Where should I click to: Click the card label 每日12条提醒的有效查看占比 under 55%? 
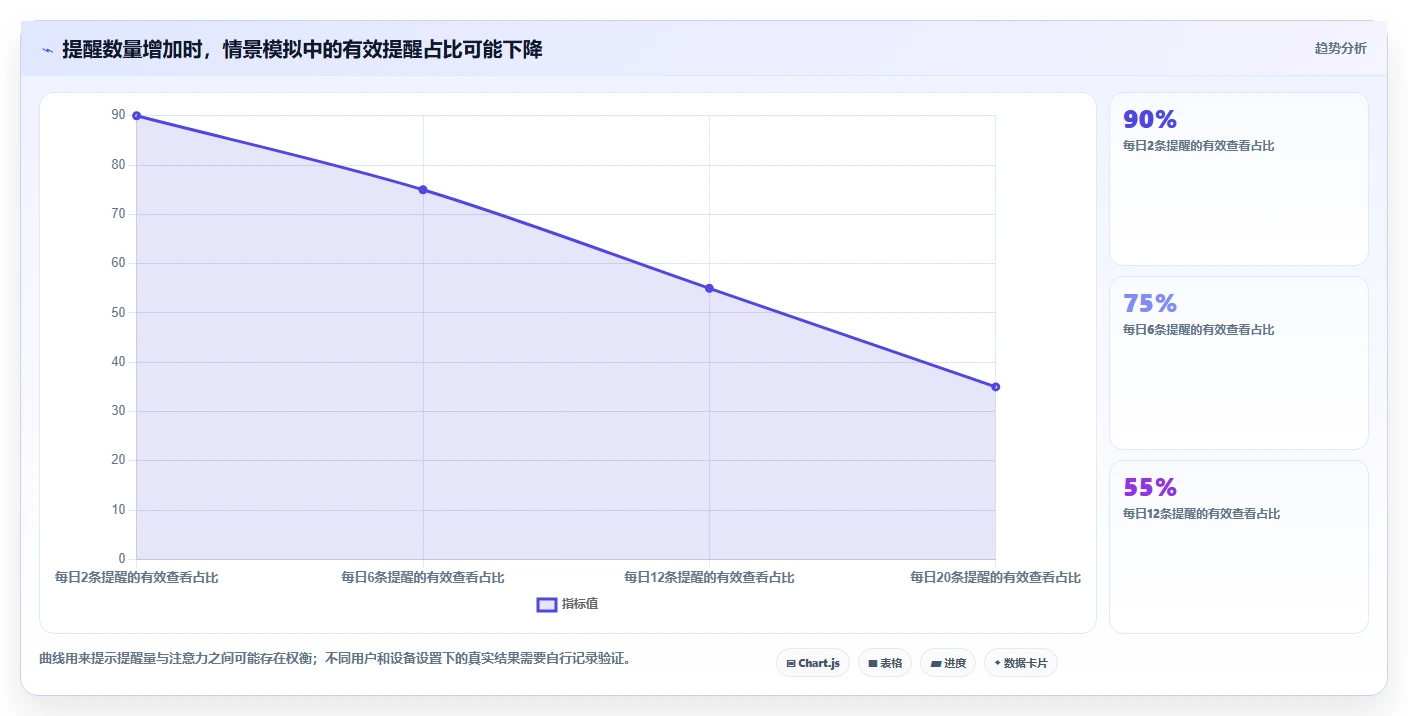pyautogui.click(x=1202, y=514)
